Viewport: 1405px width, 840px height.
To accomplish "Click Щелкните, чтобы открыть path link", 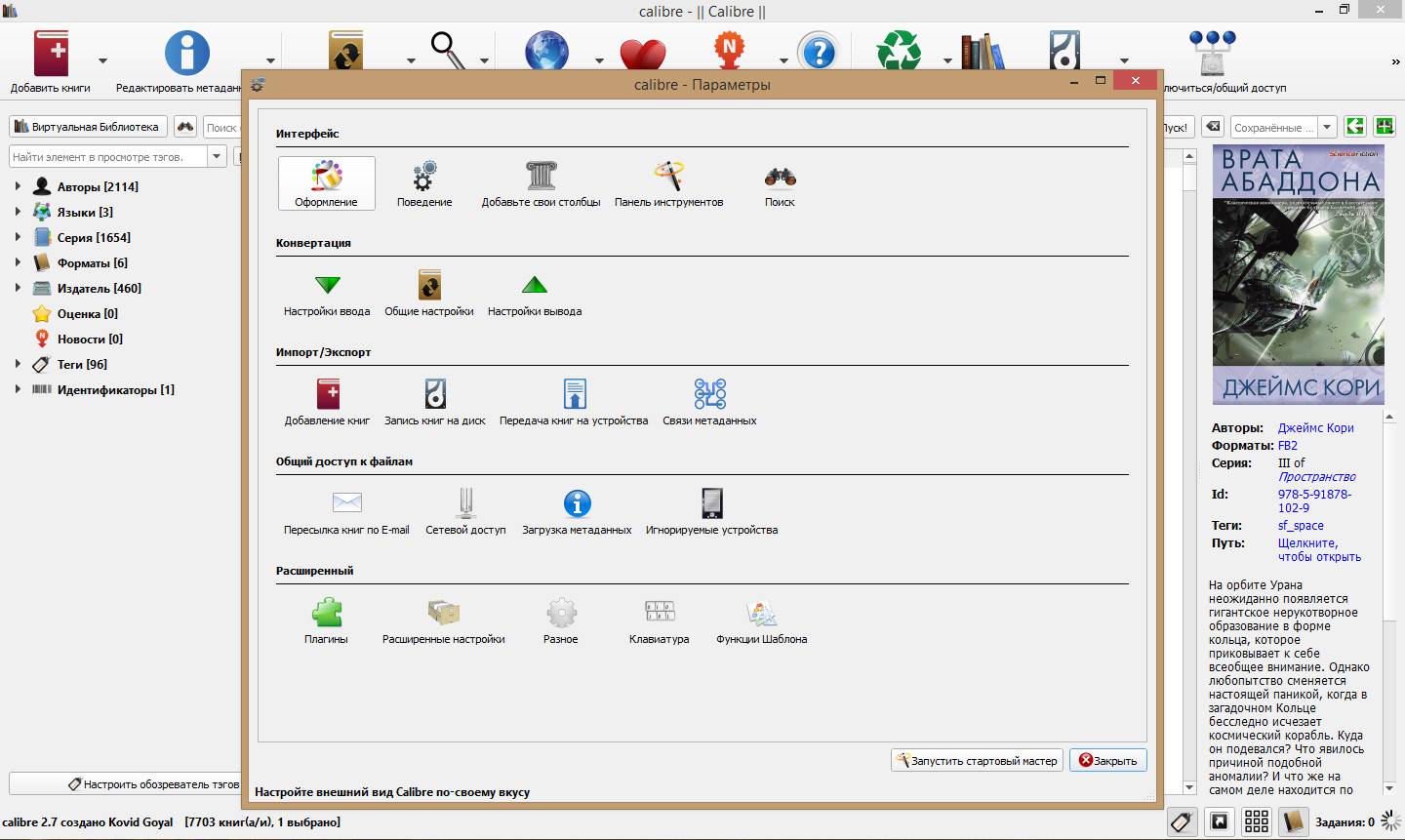I will point(1319,549).
